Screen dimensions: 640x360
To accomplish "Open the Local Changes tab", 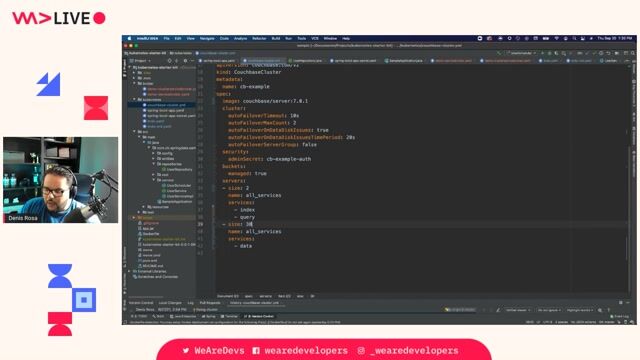I will 170,303.
